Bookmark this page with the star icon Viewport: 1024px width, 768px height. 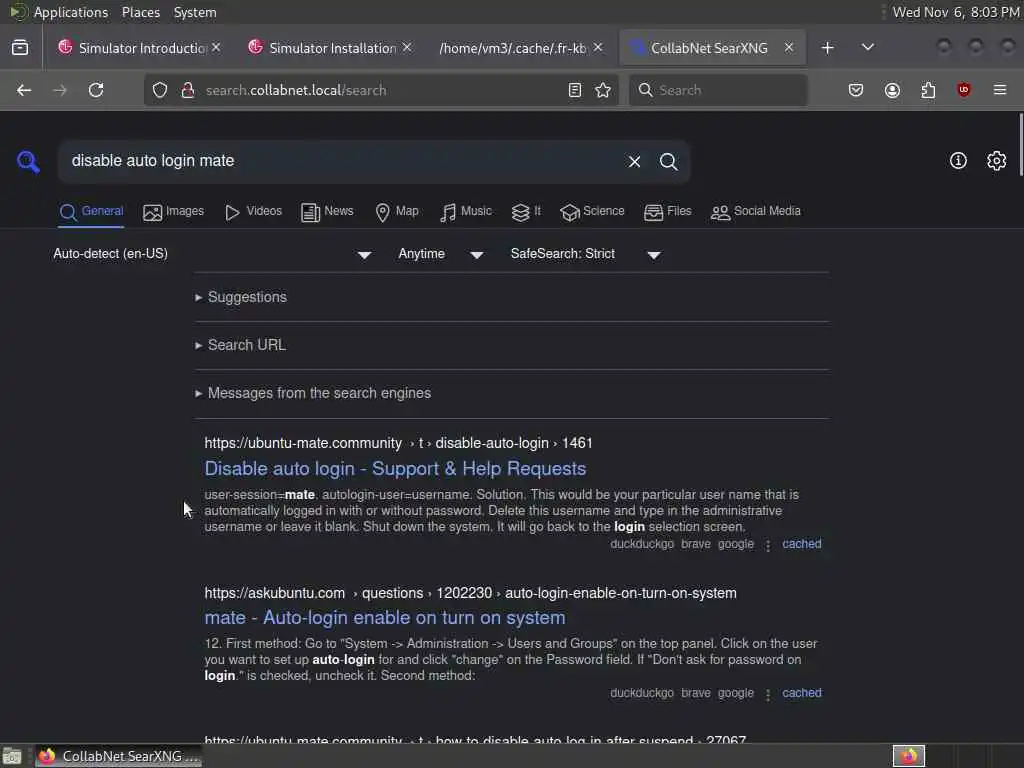point(603,90)
